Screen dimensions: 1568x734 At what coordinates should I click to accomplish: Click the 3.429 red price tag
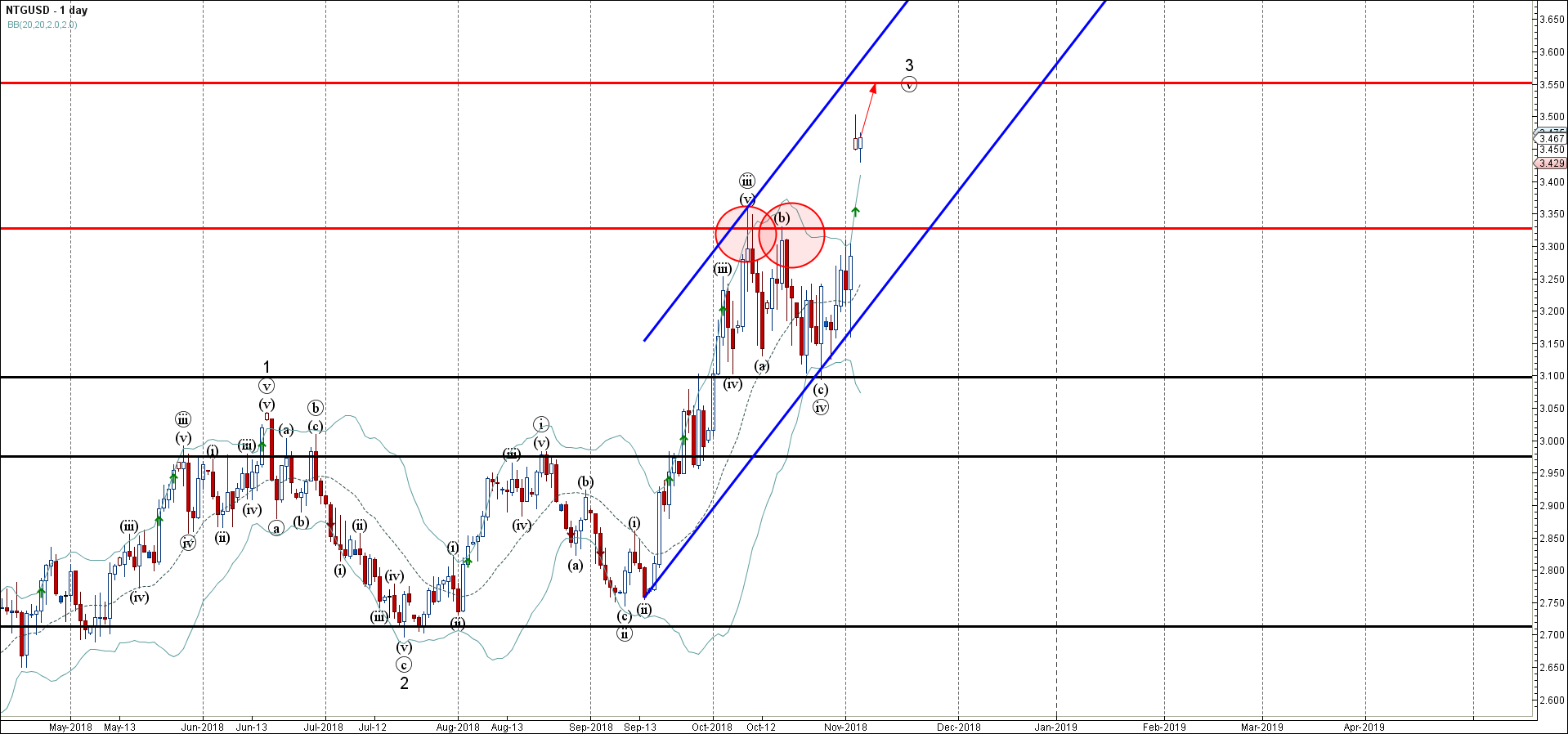(1551, 163)
